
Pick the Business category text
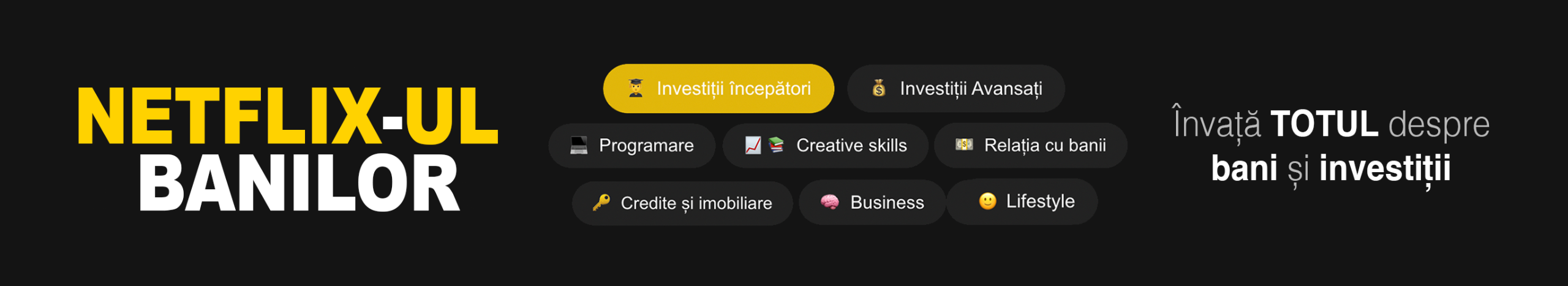[x=887, y=202]
